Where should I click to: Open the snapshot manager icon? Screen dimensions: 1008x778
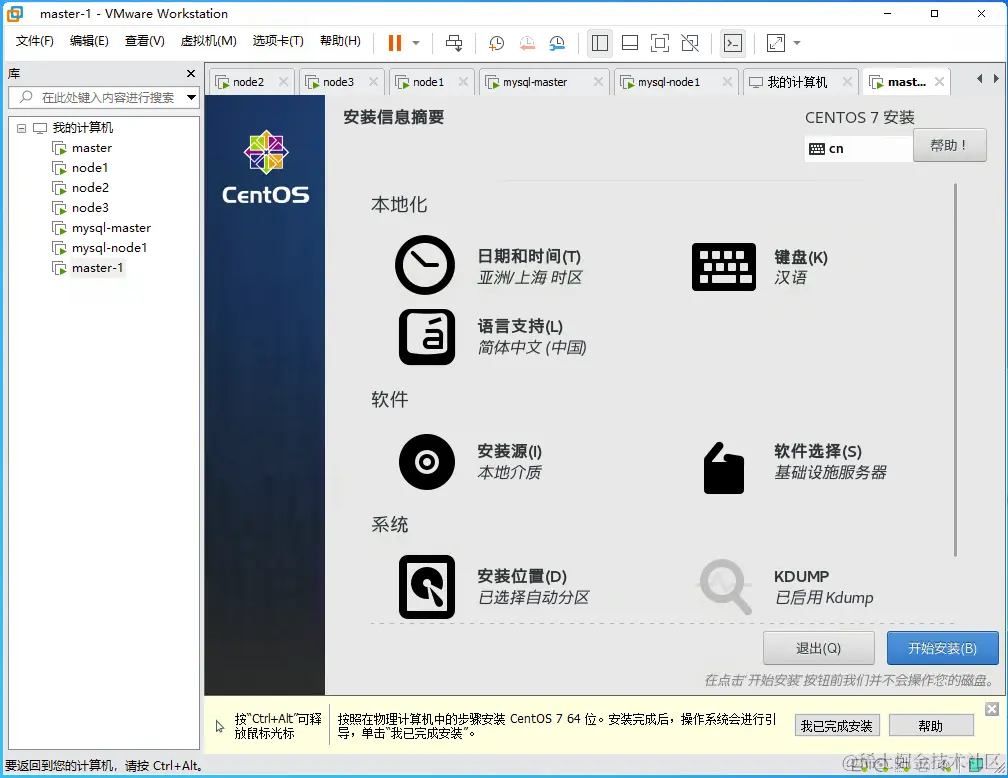(x=557, y=43)
